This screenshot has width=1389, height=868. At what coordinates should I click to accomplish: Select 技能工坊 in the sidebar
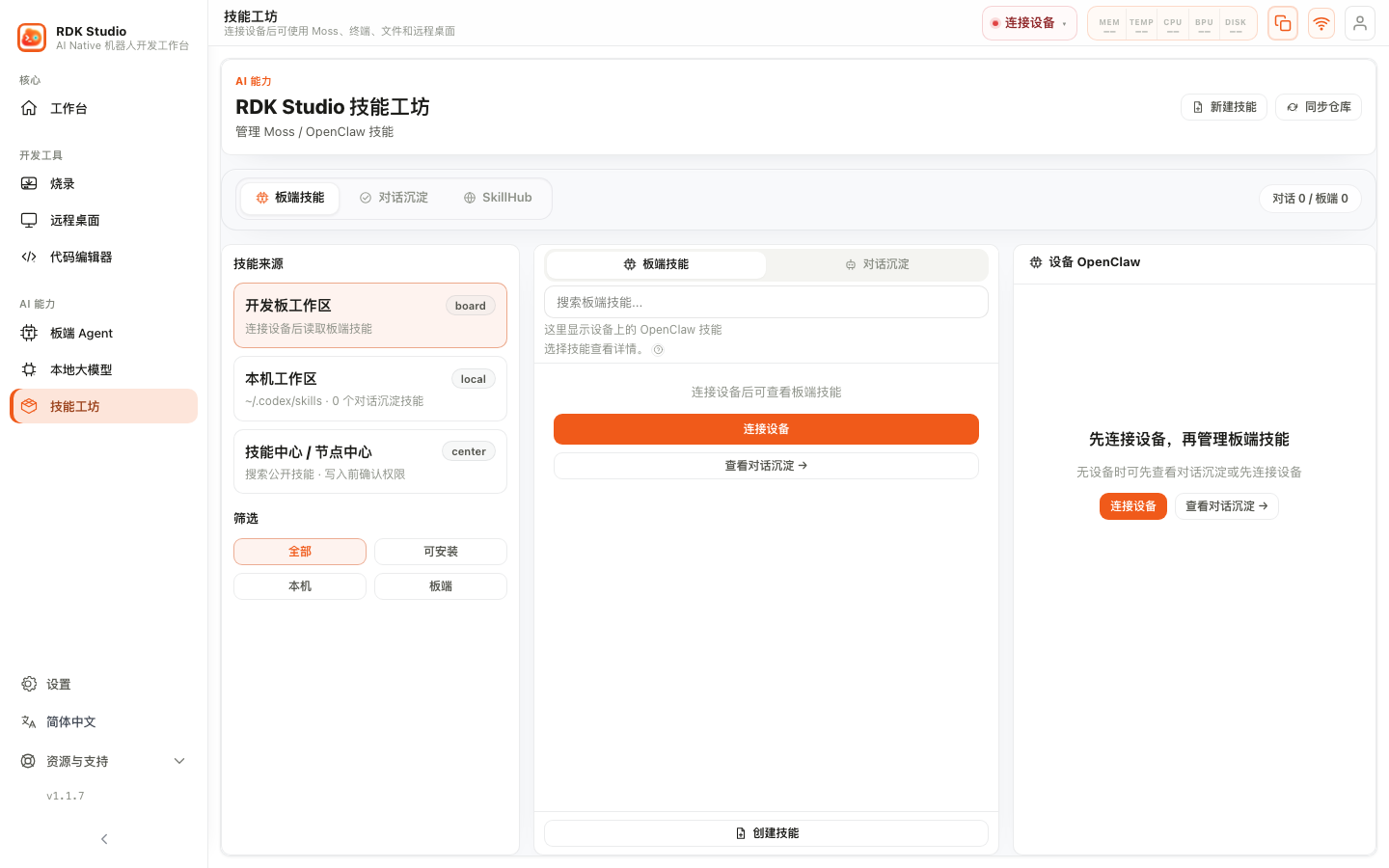[103, 406]
